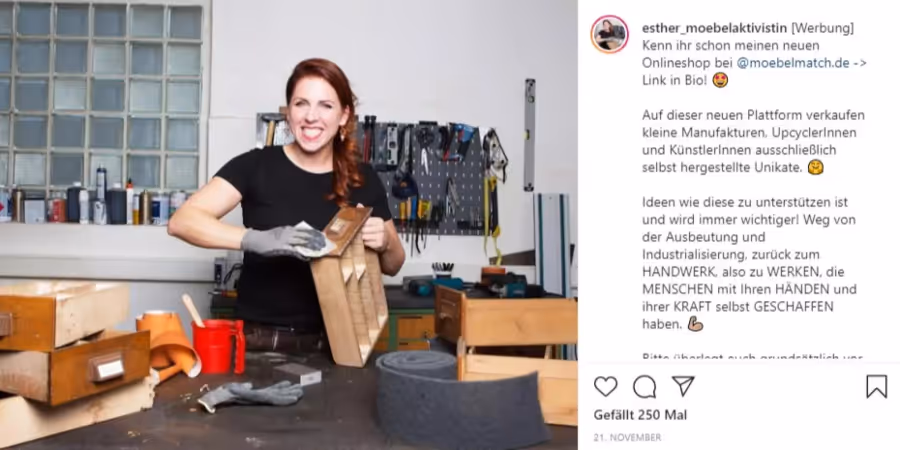Click the workshop photo of the woman
900x450 pixels.
(x=289, y=225)
